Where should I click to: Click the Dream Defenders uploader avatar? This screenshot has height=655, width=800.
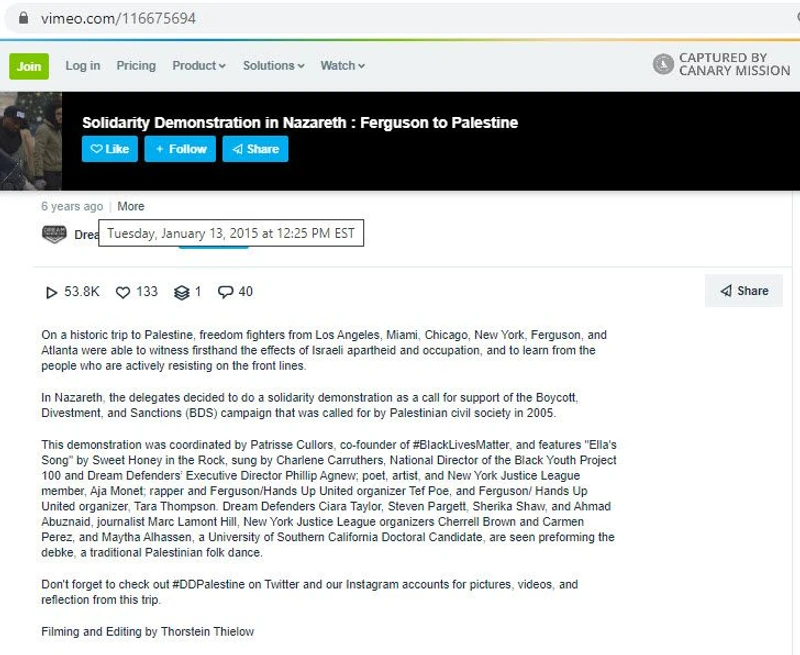(x=54, y=234)
